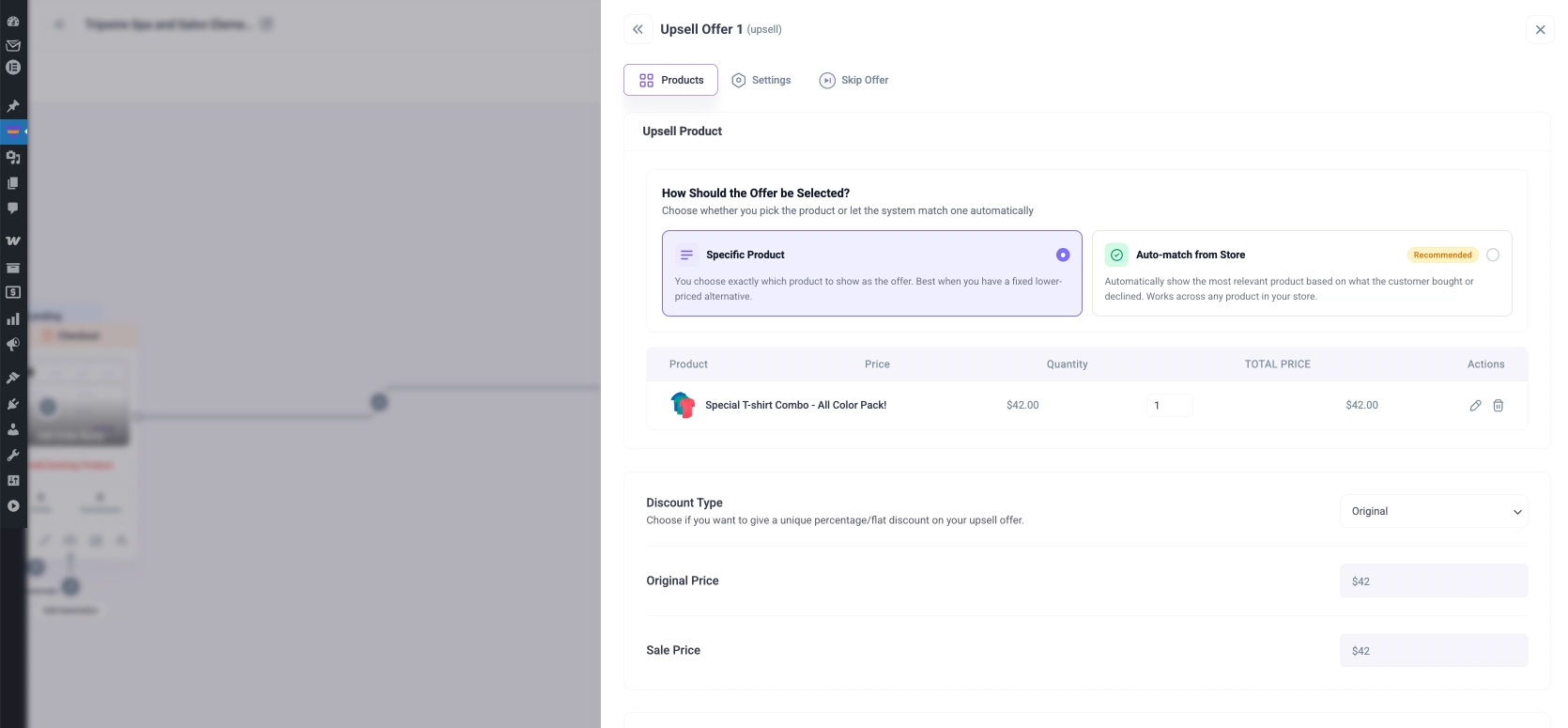Select the Specific Product radio option
This screenshot has height=728, width=1568.
[x=1063, y=255]
